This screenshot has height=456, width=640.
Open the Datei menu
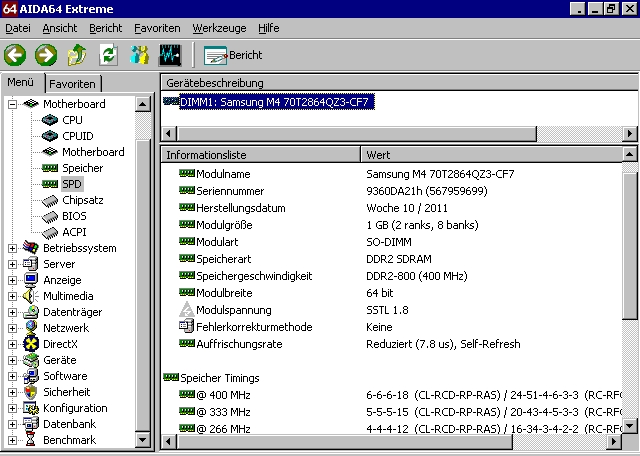tap(18, 28)
